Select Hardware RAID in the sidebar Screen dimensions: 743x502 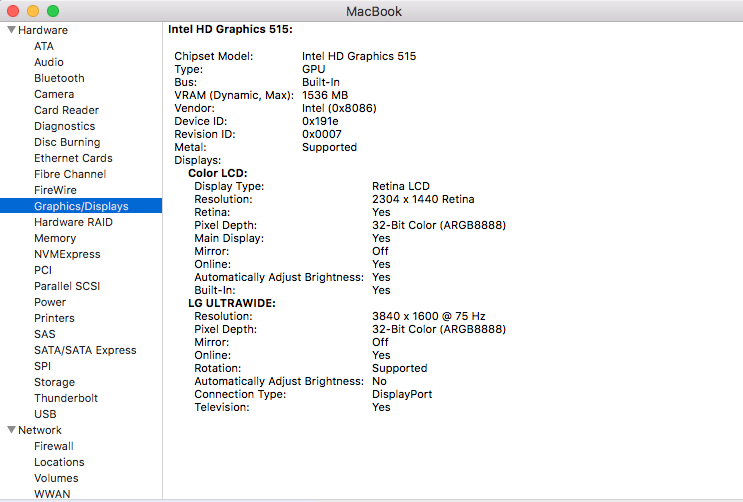[x=73, y=222]
